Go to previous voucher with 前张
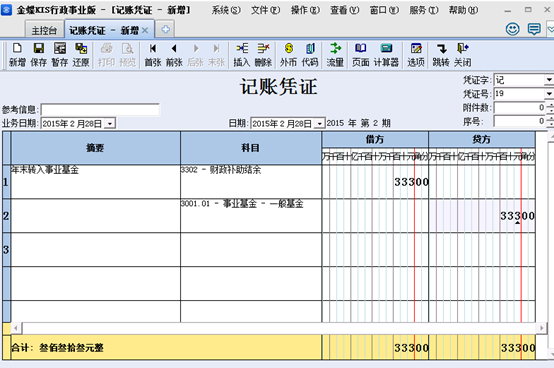 pos(174,55)
